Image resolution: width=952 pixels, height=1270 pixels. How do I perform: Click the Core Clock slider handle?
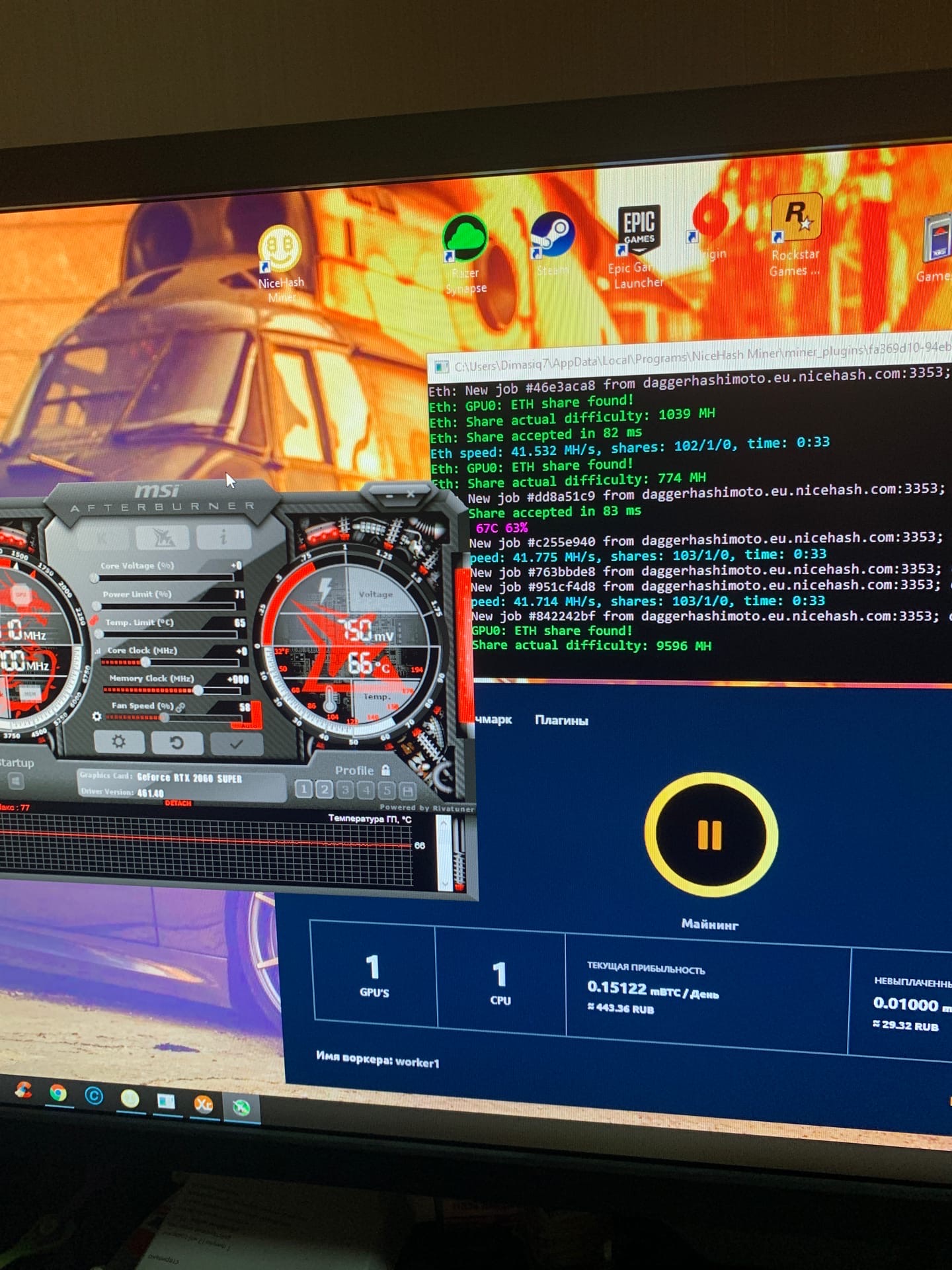coord(145,661)
